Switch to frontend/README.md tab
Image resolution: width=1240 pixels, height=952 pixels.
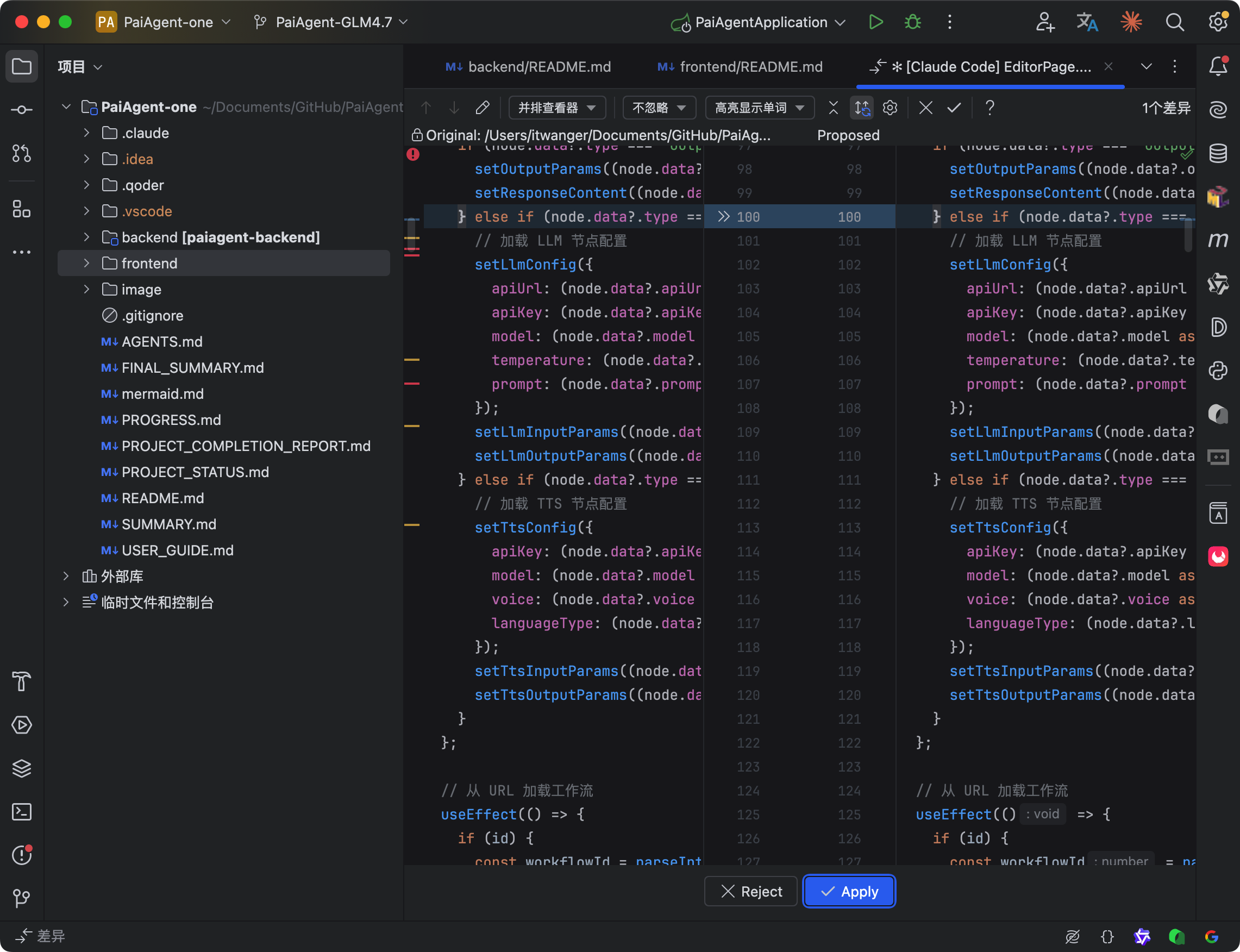(740, 67)
